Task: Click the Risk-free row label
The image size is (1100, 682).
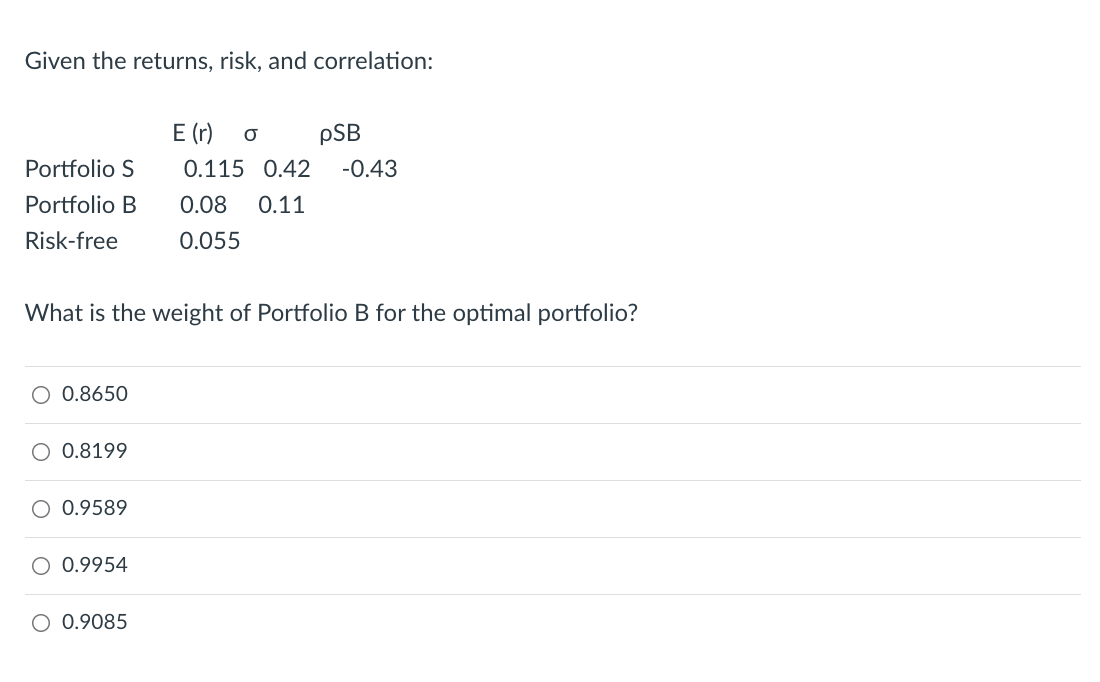Action: (72, 241)
